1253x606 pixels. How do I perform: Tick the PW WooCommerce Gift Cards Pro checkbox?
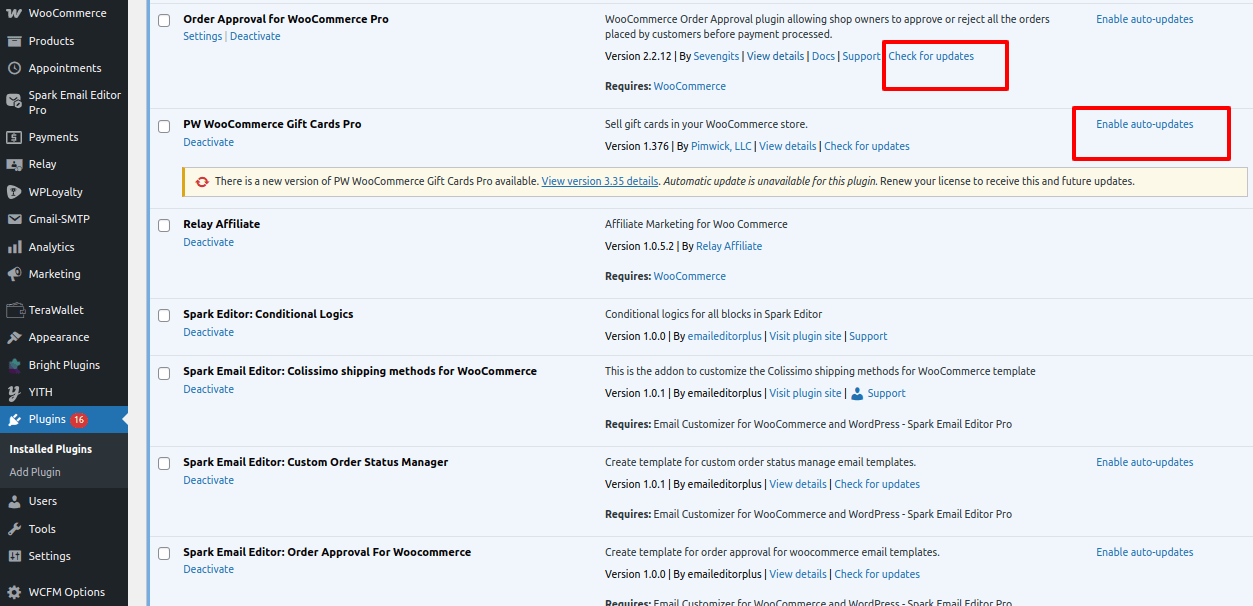click(x=164, y=126)
